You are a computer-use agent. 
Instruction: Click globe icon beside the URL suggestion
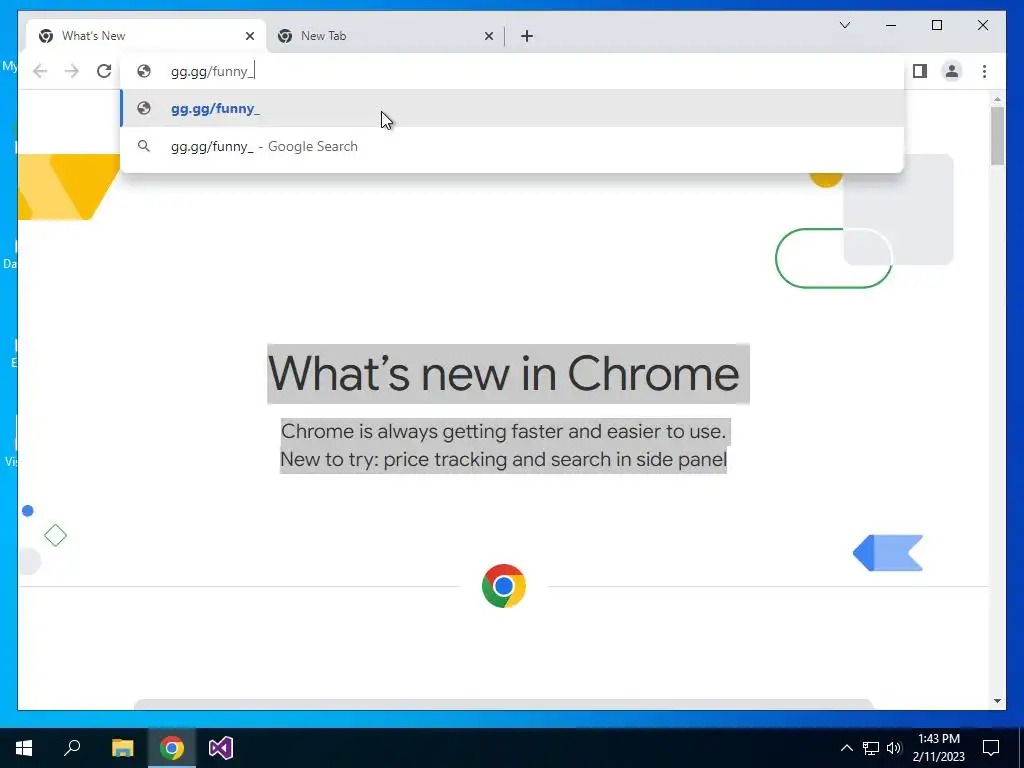tap(144, 108)
